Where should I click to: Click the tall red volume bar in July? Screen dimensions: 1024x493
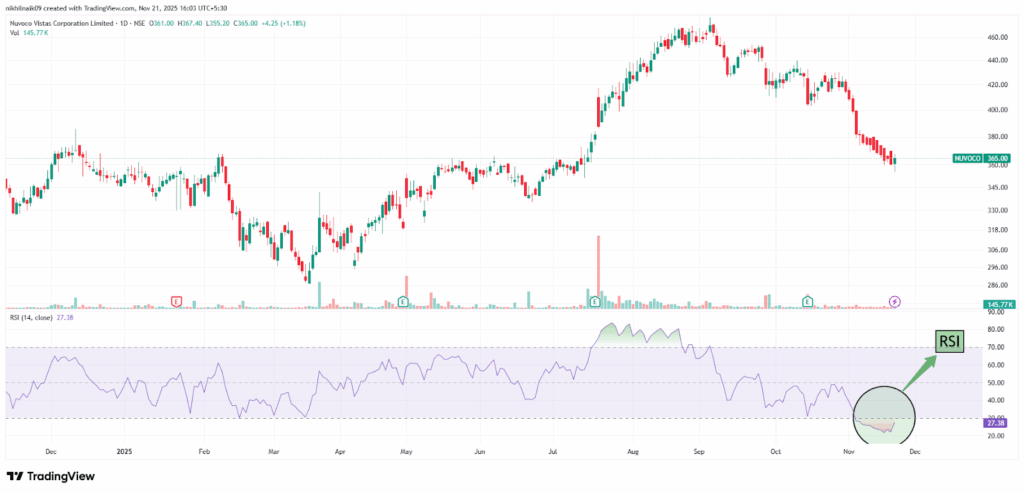point(598,268)
